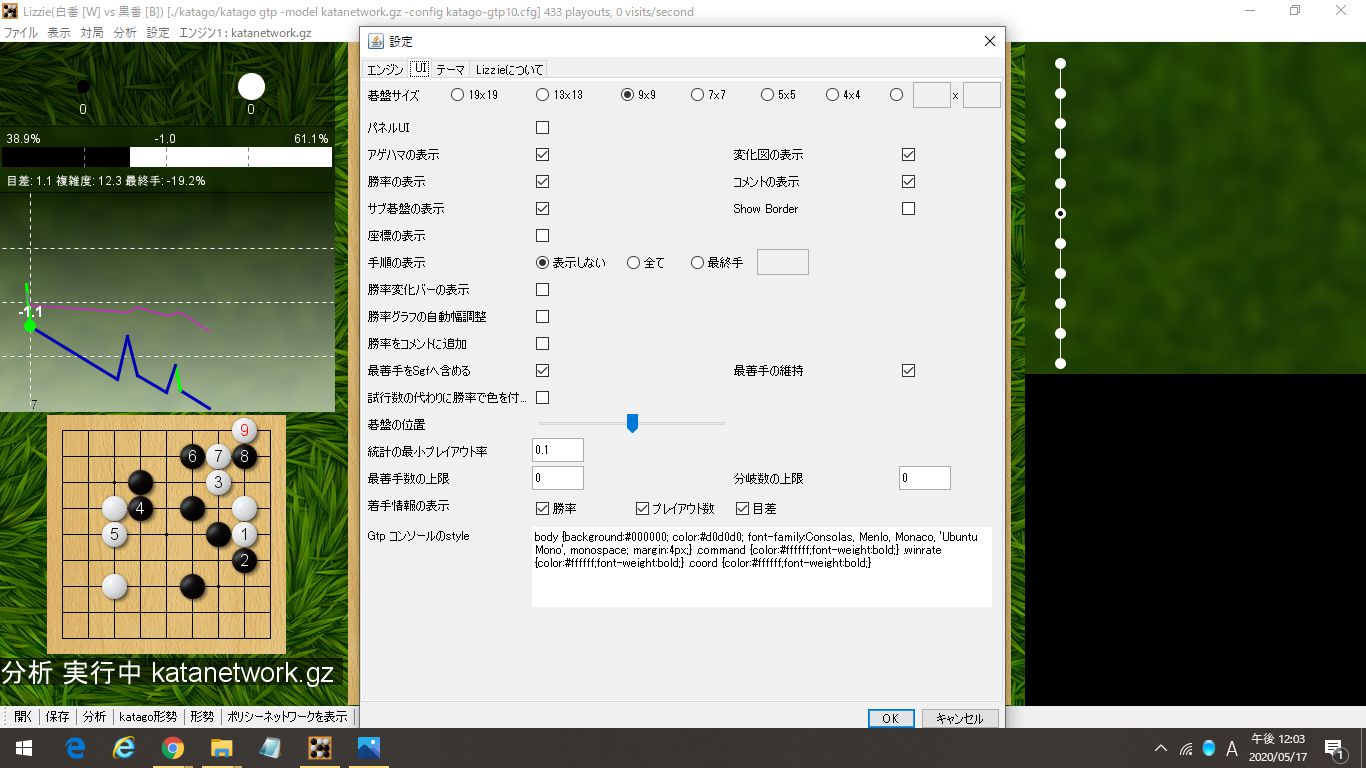Enable 座標の表示 checkbox
1366x768 pixels.
pos(542,236)
